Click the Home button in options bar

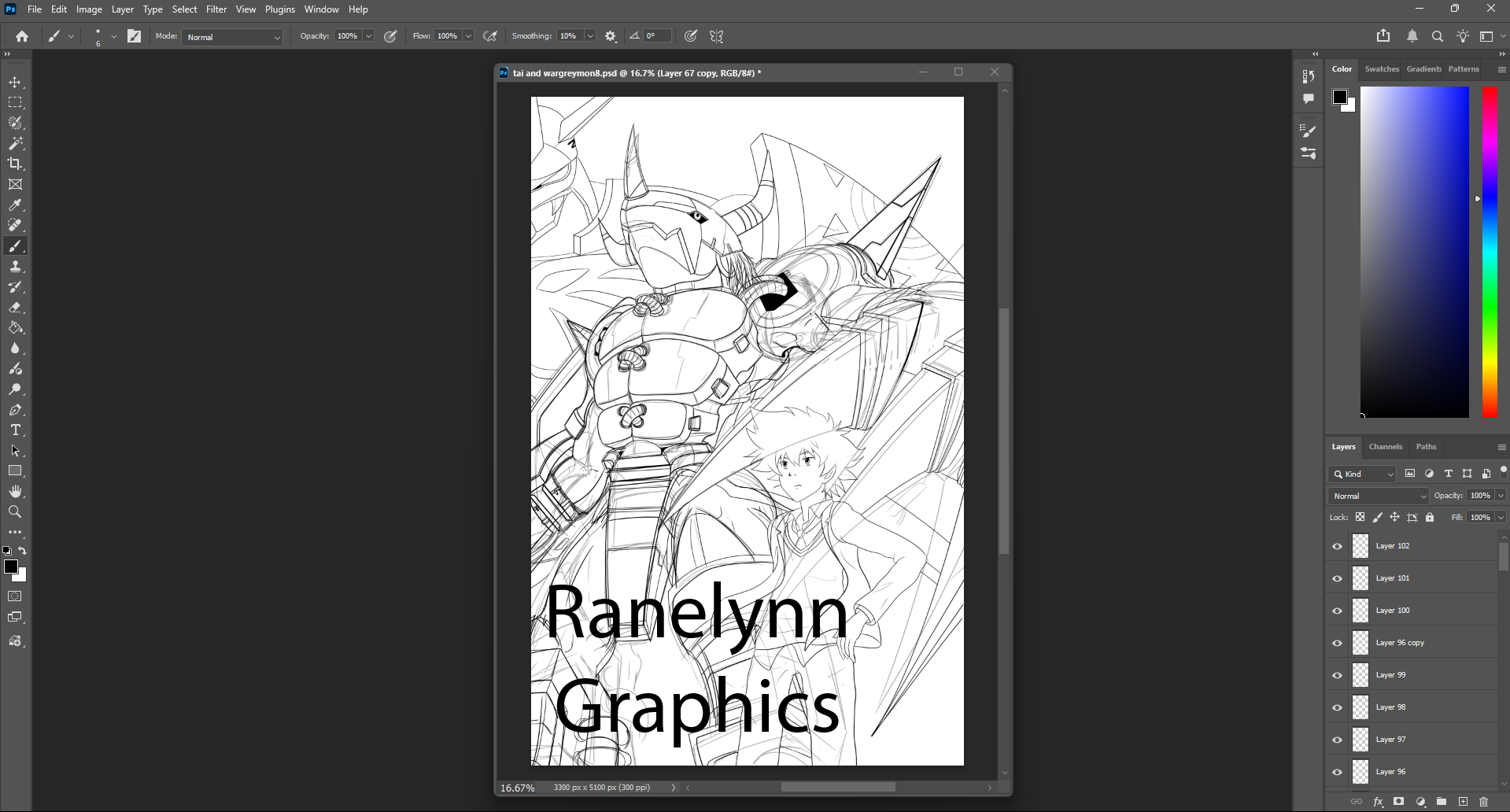[22, 36]
